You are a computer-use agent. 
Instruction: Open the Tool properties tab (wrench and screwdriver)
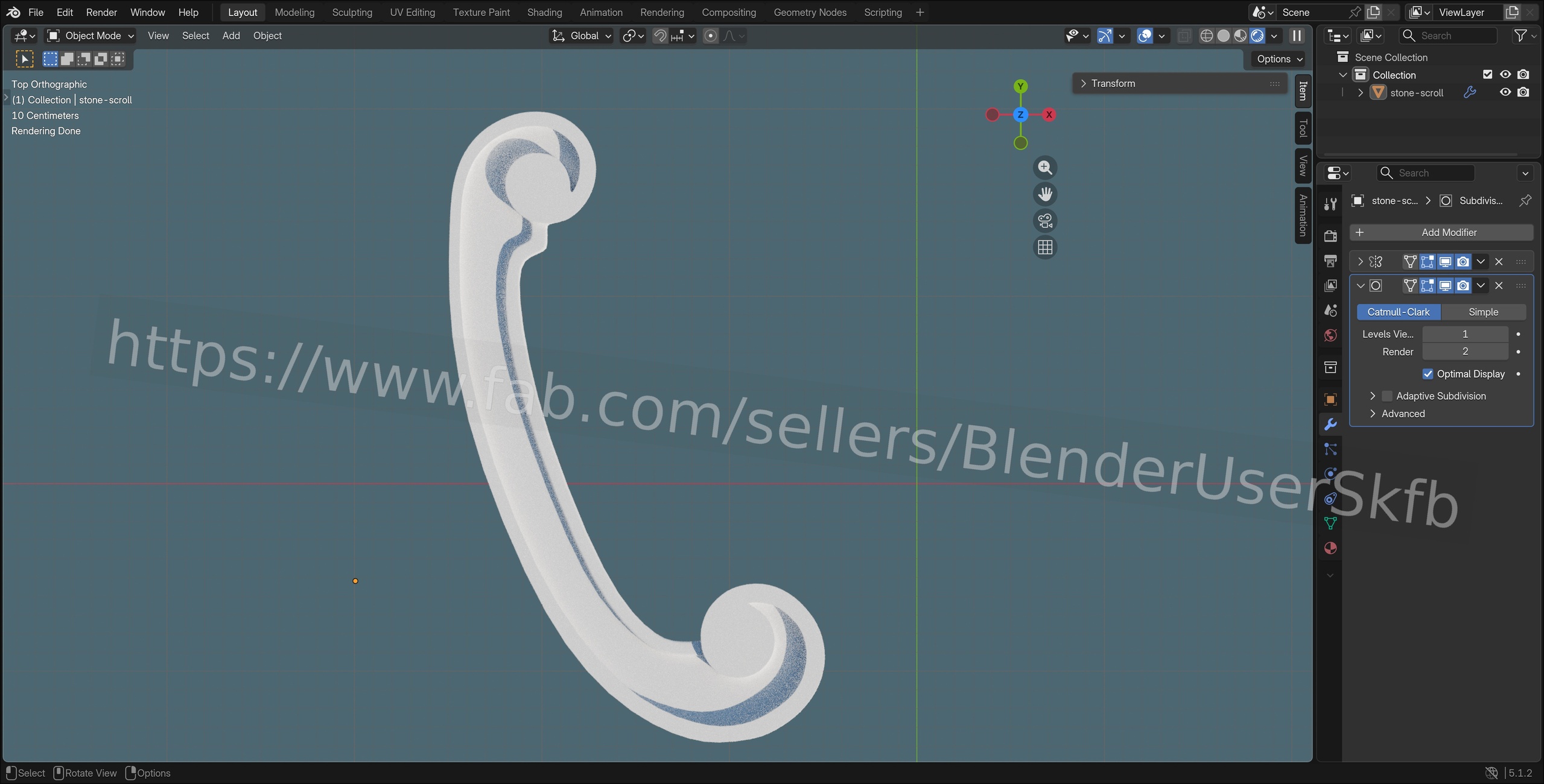pos(1330,204)
